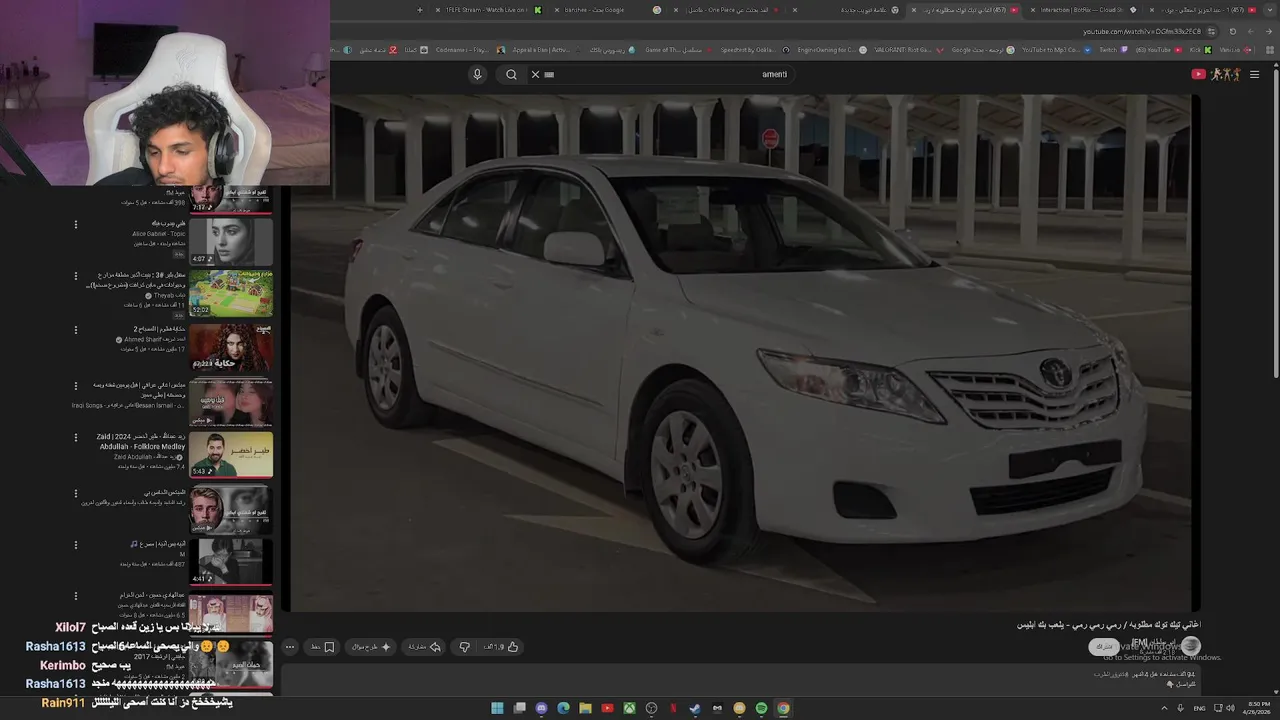Reload the page in Chrome
Screen dimensions: 1280x720
pyautogui.click(x=1233, y=31)
